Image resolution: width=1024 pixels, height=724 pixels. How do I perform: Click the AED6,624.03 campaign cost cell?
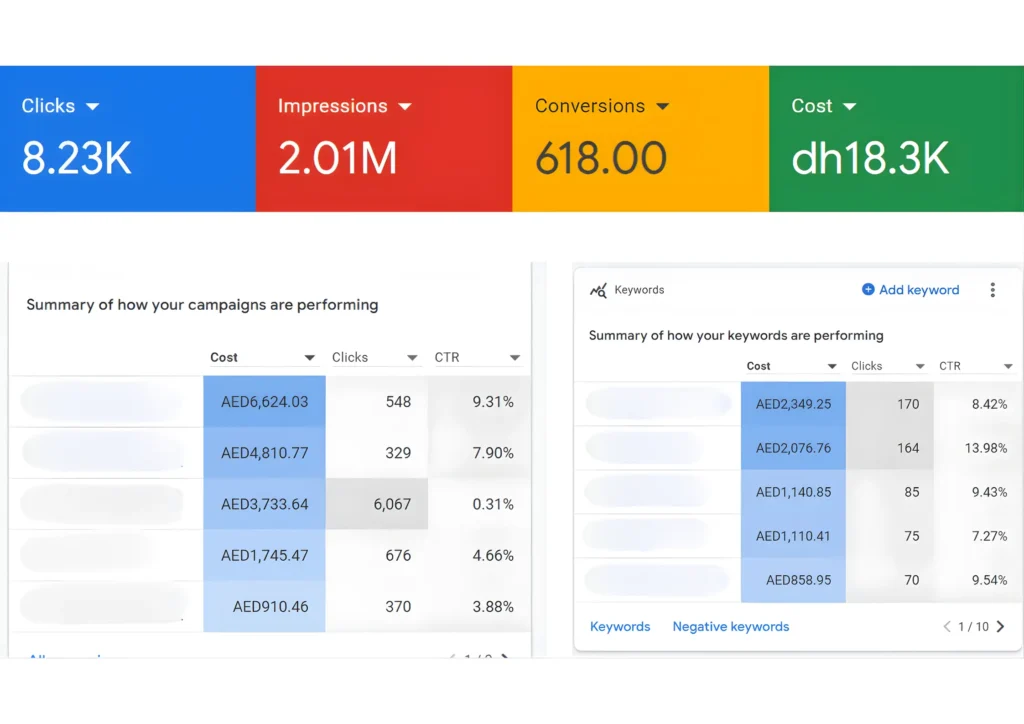coord(264,402)
